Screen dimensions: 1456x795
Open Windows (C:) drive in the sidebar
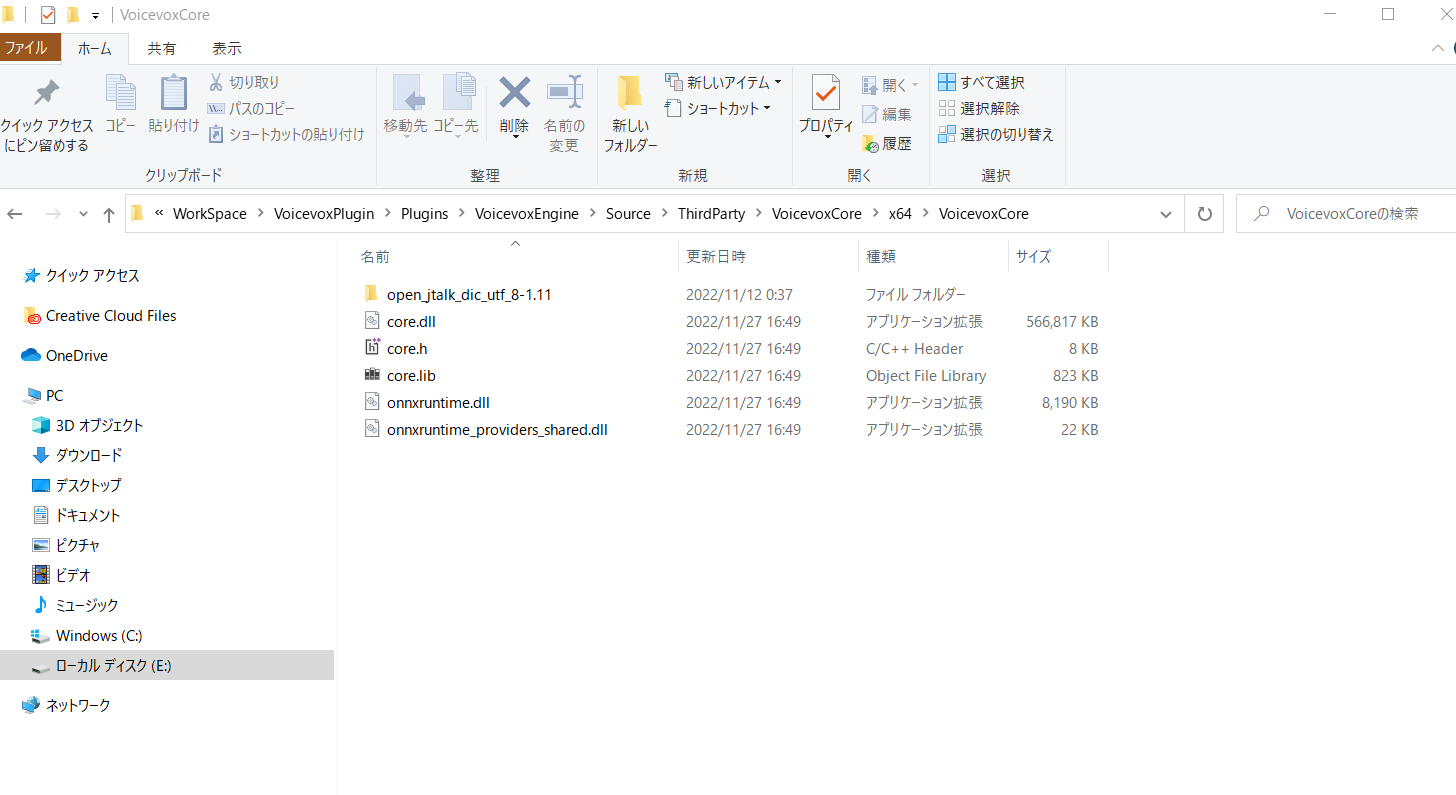88,635
